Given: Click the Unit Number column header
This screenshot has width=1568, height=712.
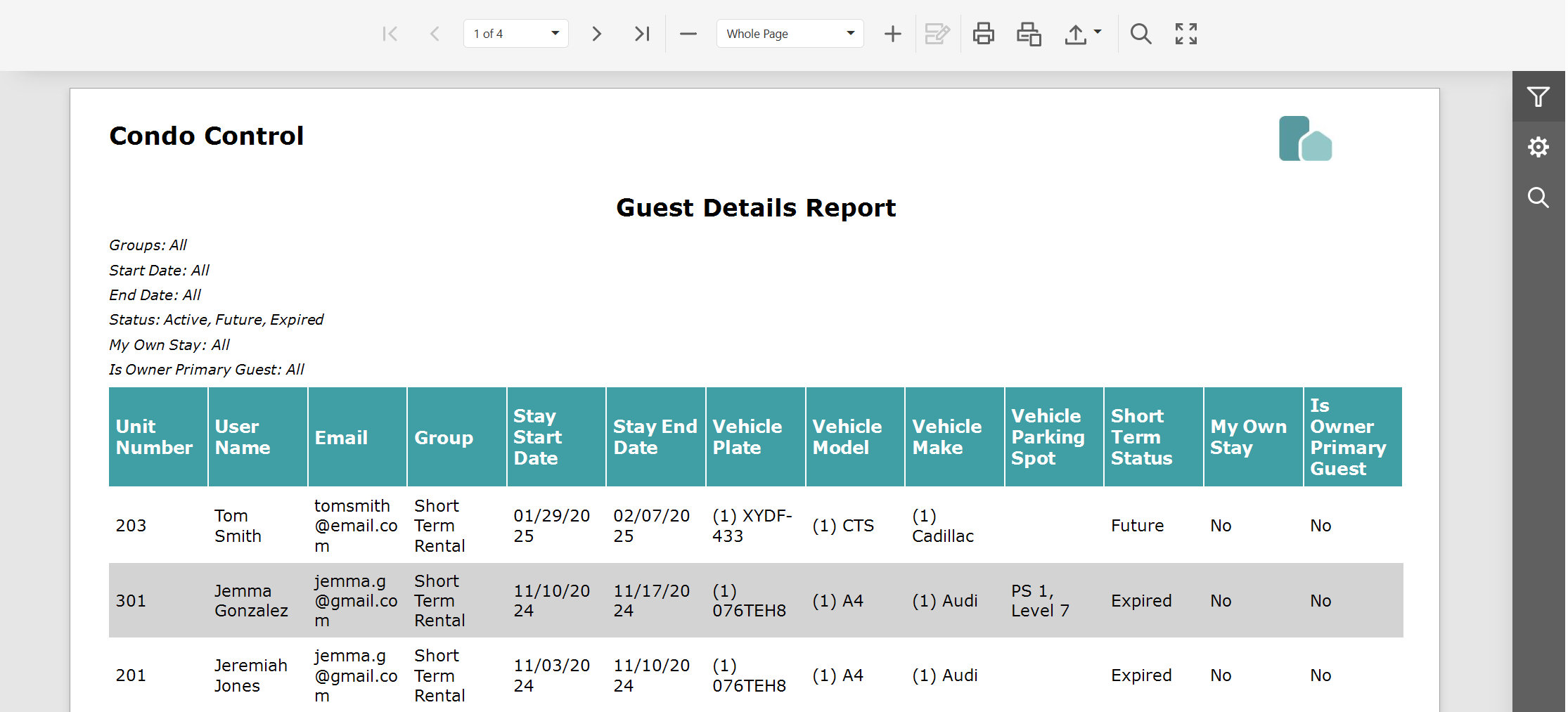Looking at the screenshot, I should (x=158, y=437).
